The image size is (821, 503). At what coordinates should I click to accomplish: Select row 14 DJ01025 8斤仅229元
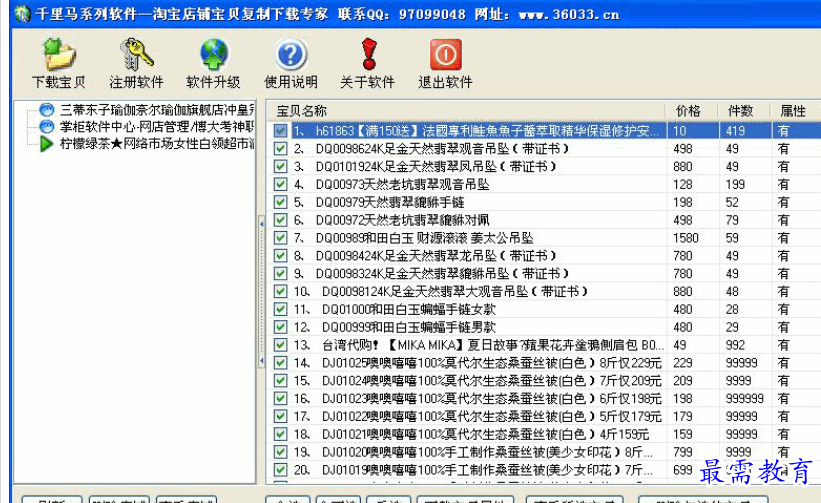tap(545, 363)
